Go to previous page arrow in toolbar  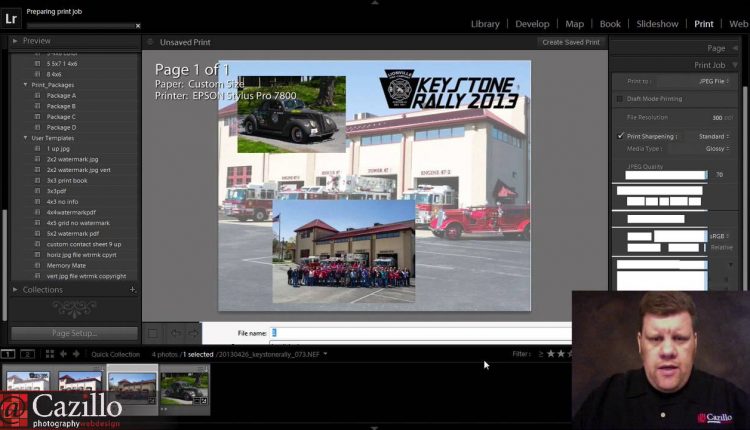[x=176, y=333]
